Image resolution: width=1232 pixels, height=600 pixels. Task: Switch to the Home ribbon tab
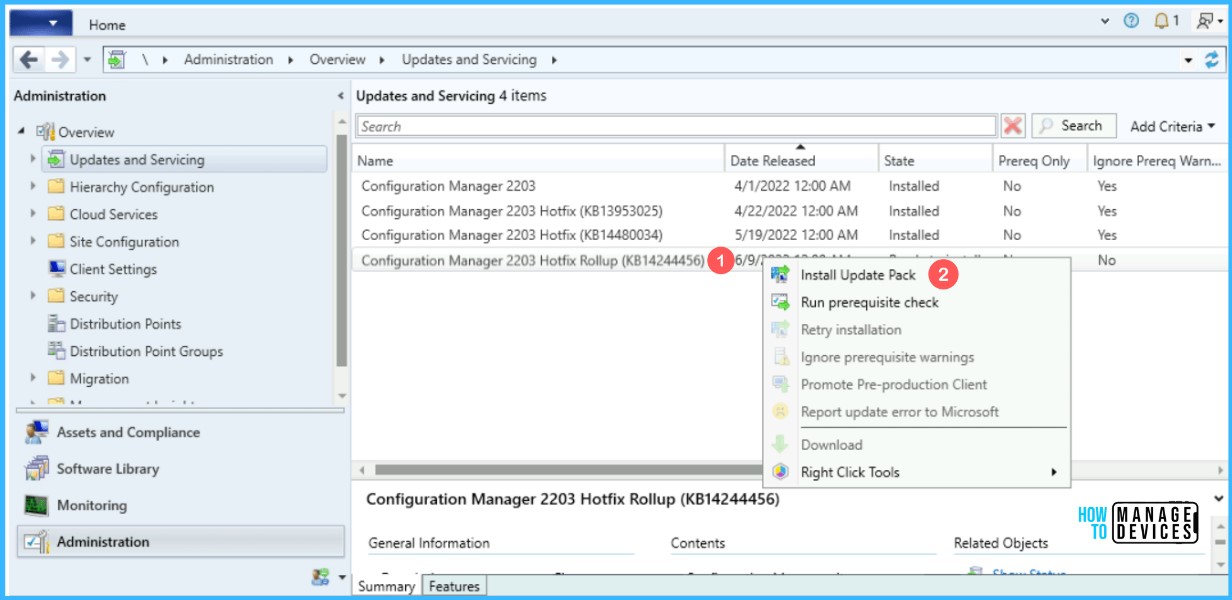pyautogui.click(x=106, y=23)
